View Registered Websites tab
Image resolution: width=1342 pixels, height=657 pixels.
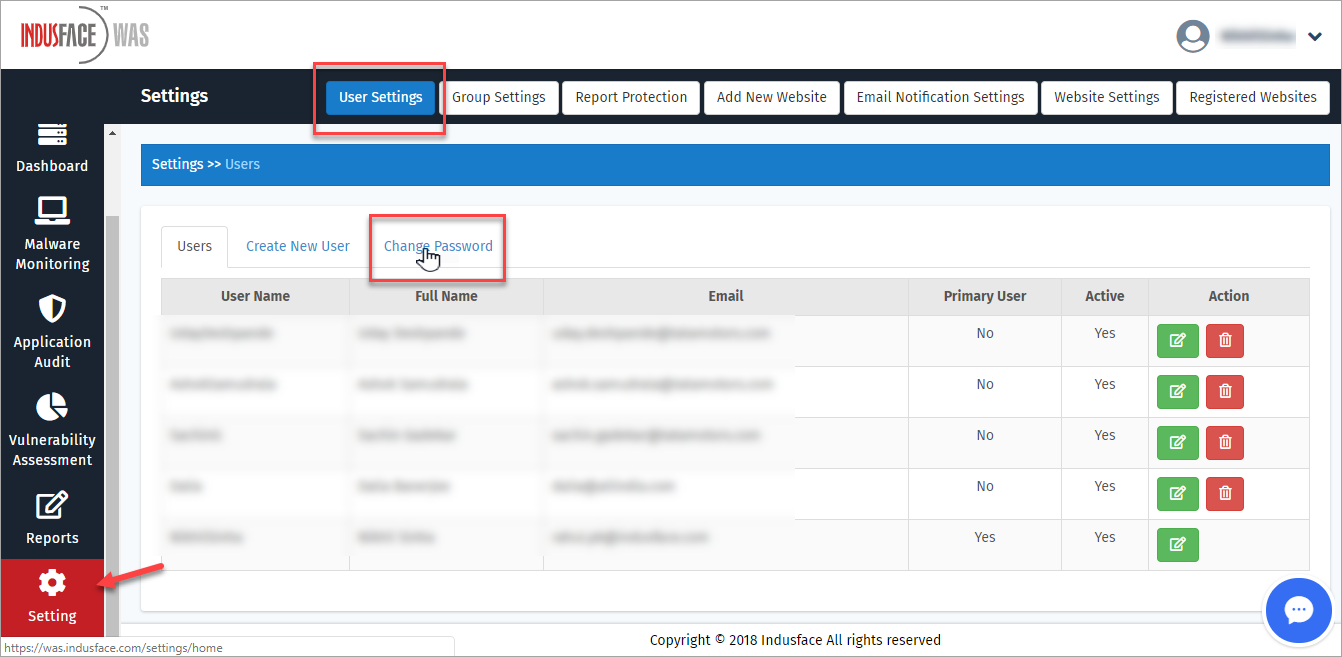(x=1253, y=97)
